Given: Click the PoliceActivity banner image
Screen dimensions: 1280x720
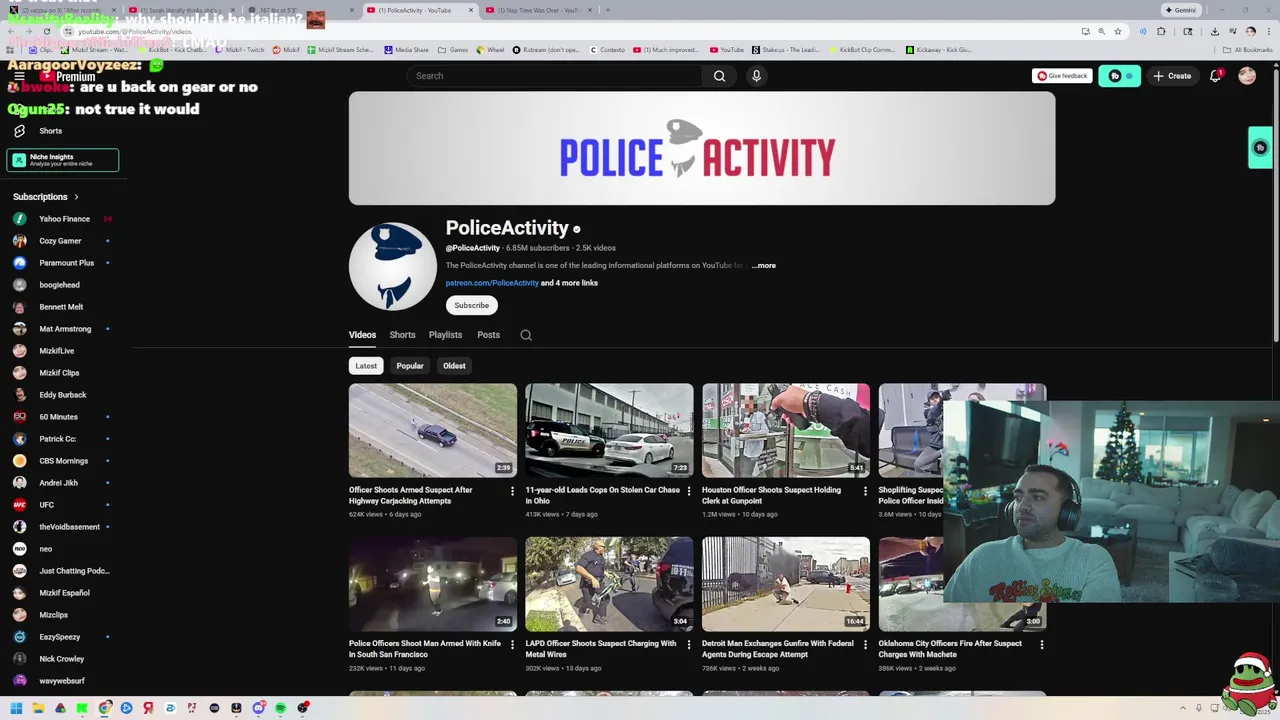Looking at the screenshot, I should pyautogui.click(x=702, y=148).
